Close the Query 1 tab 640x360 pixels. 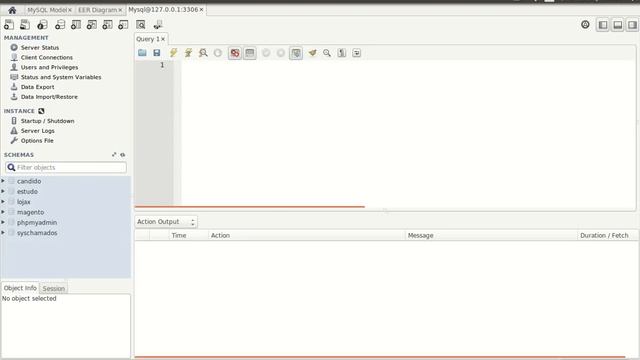click(163, 39)
